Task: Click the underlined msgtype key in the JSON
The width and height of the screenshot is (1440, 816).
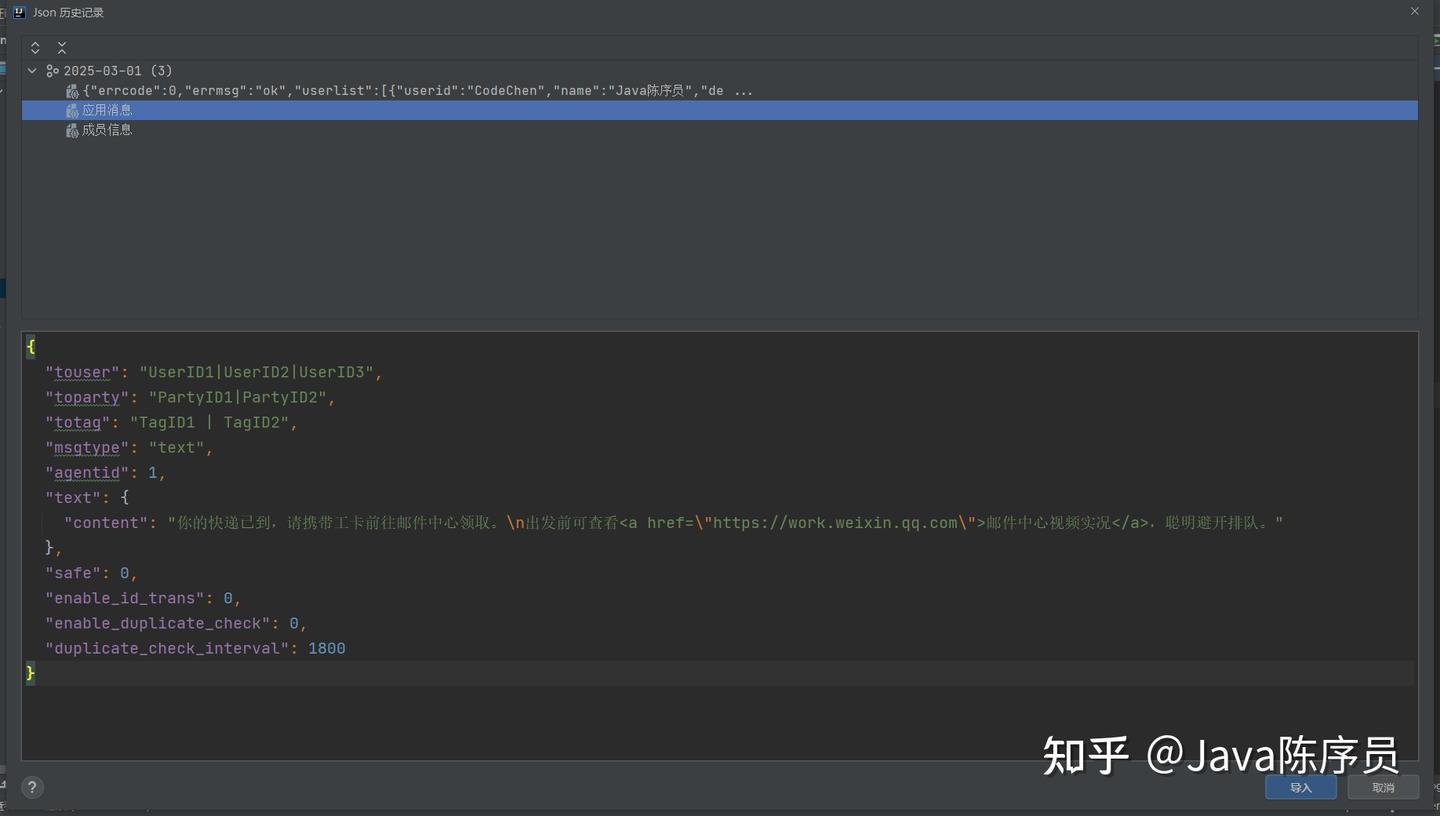Action: pyautogui.click(x=84, y=447)
